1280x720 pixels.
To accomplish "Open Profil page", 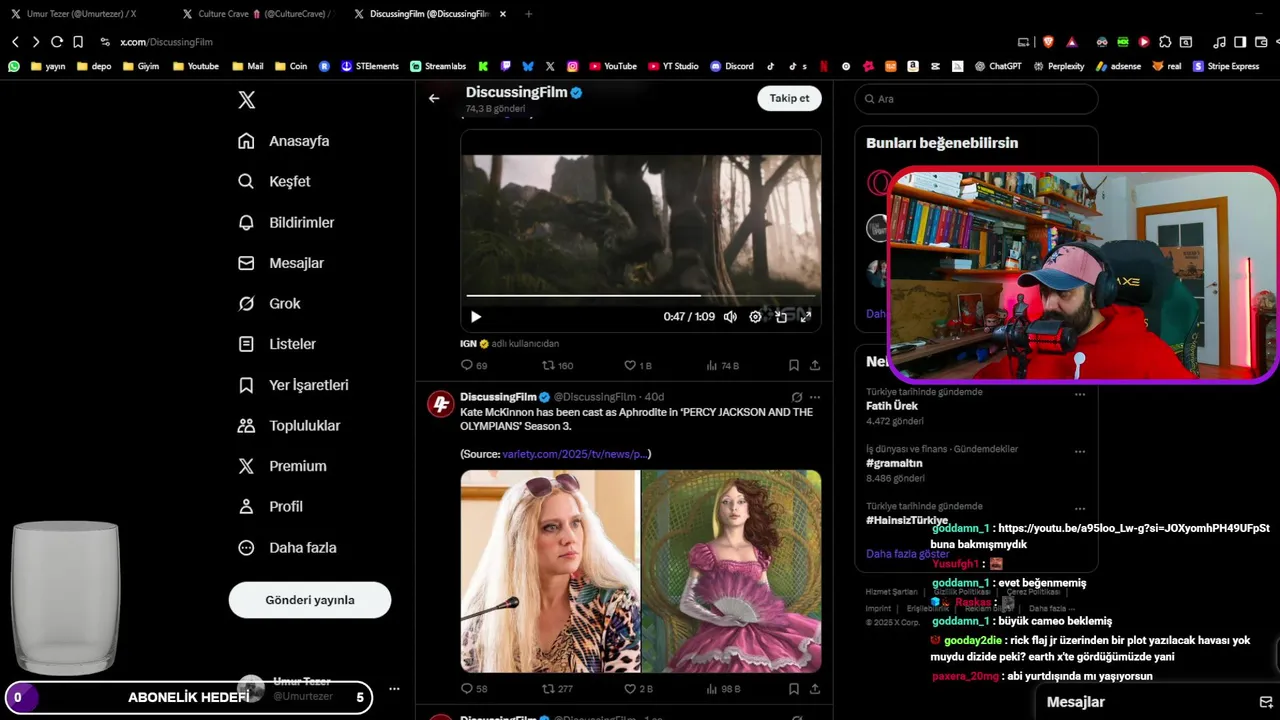I will [x=270, y=507].
